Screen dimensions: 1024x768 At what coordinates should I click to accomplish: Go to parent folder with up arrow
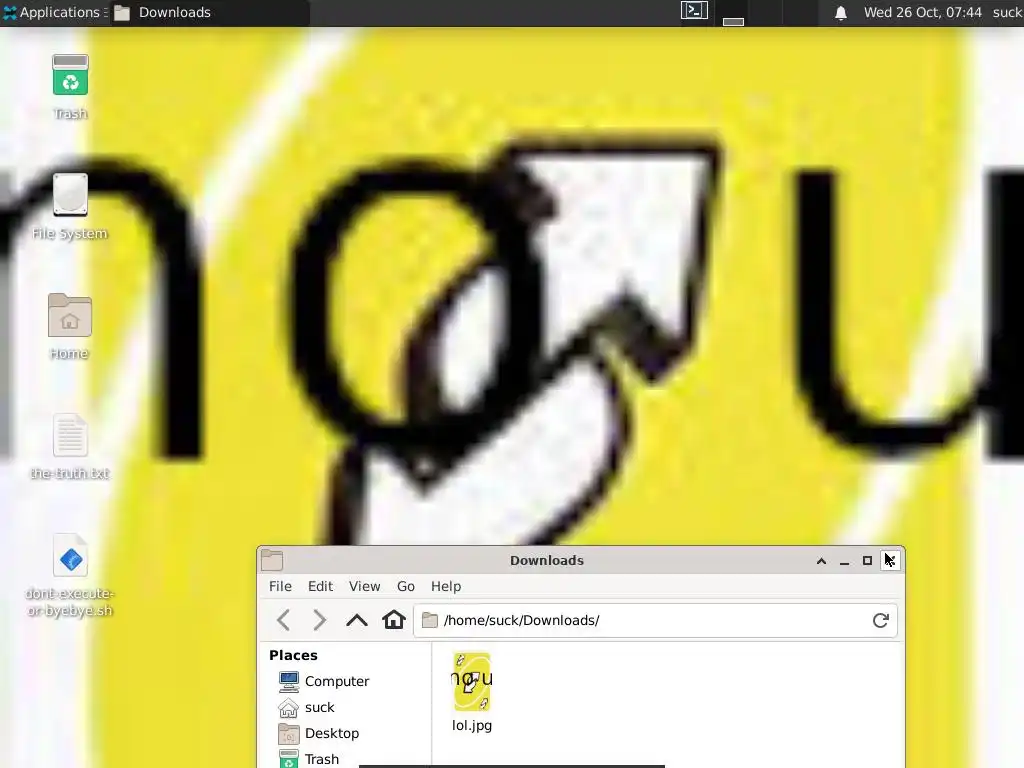coord(357,620)
